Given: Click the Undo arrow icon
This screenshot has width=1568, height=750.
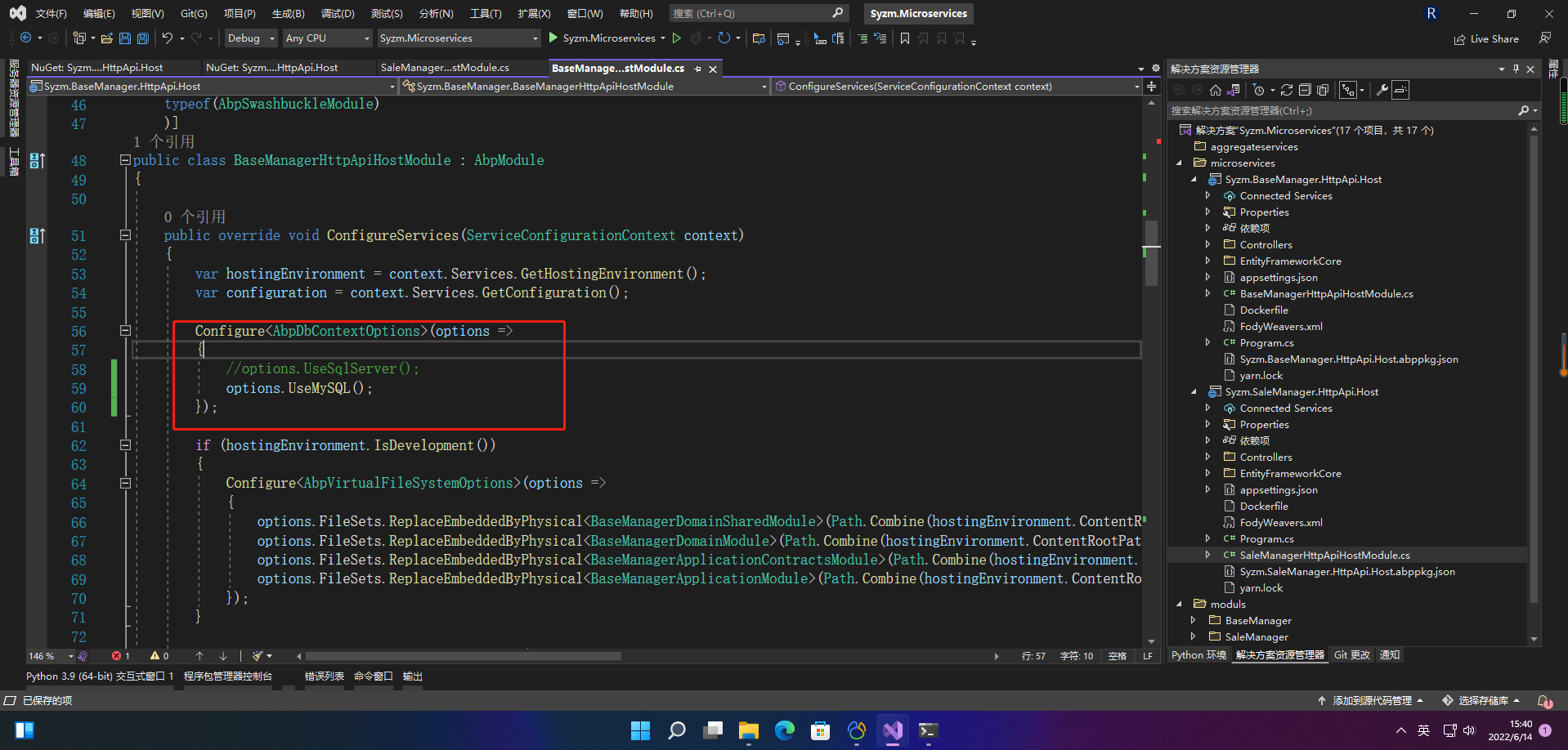Looking at the screenshot, I should [168, 38].
